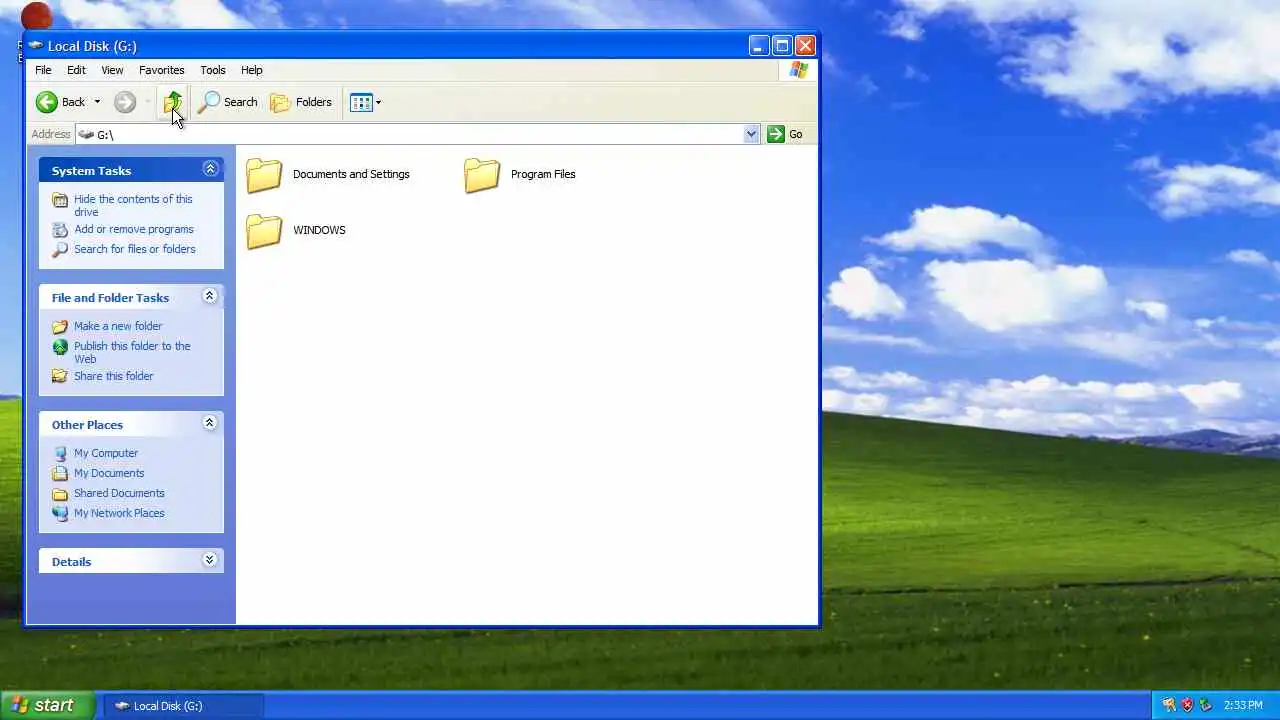Collapse the System Tasks panel

pyautogui.click(x=210, y=169)
